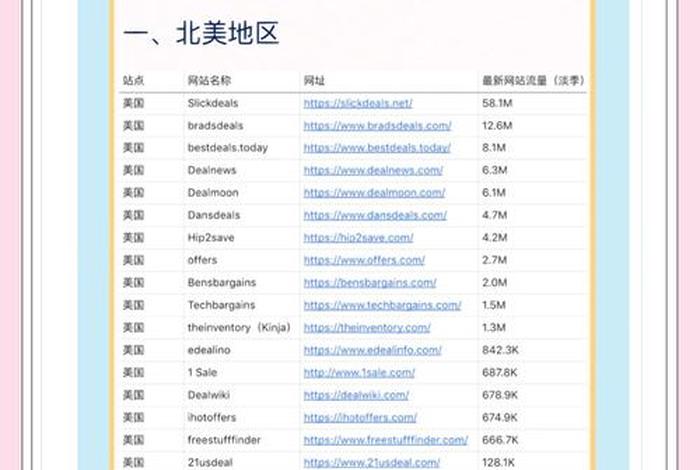Click the 最新网站流量 column header

533,80
